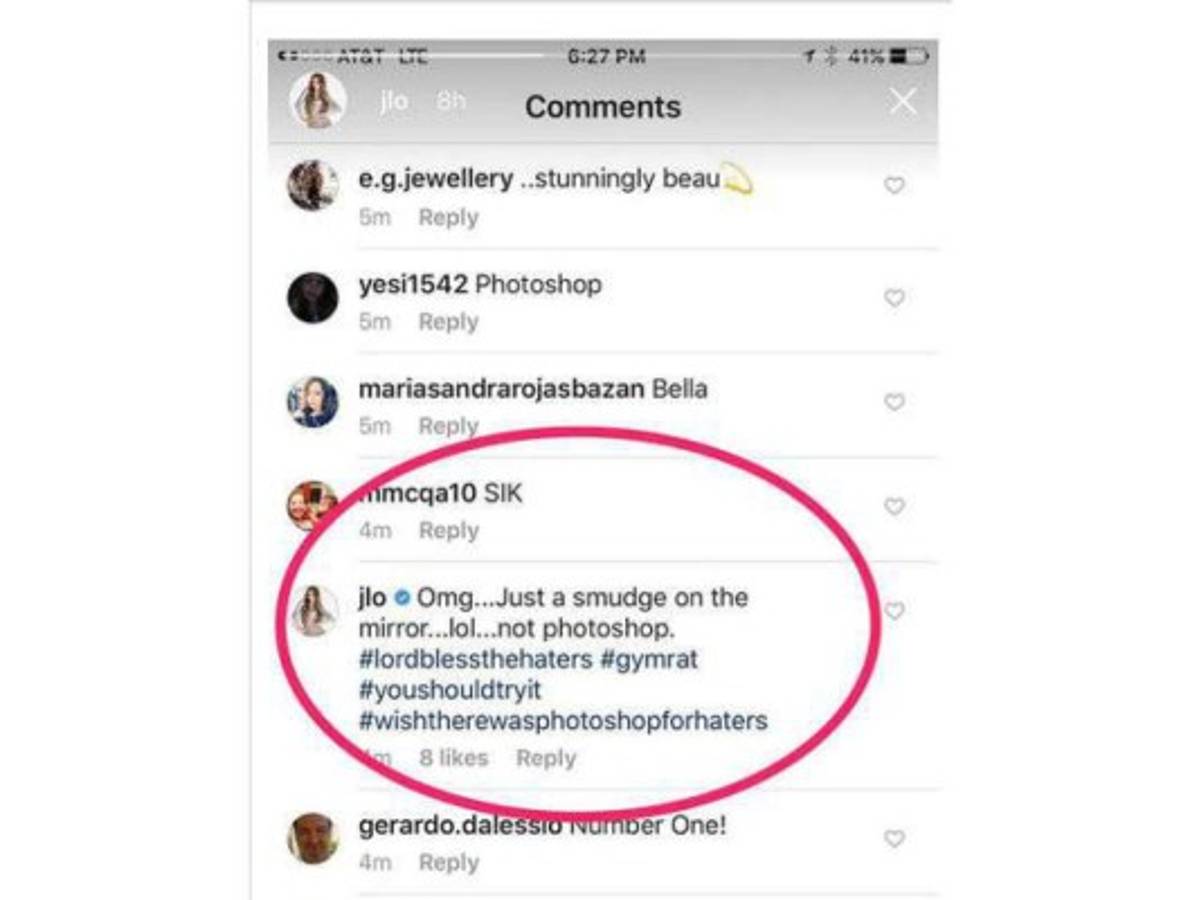Image resolution: width=1199 pixels, height=900 pixels.
Task: Open yesi1542's dark profile avatar
Action: (x=313, y=297)
